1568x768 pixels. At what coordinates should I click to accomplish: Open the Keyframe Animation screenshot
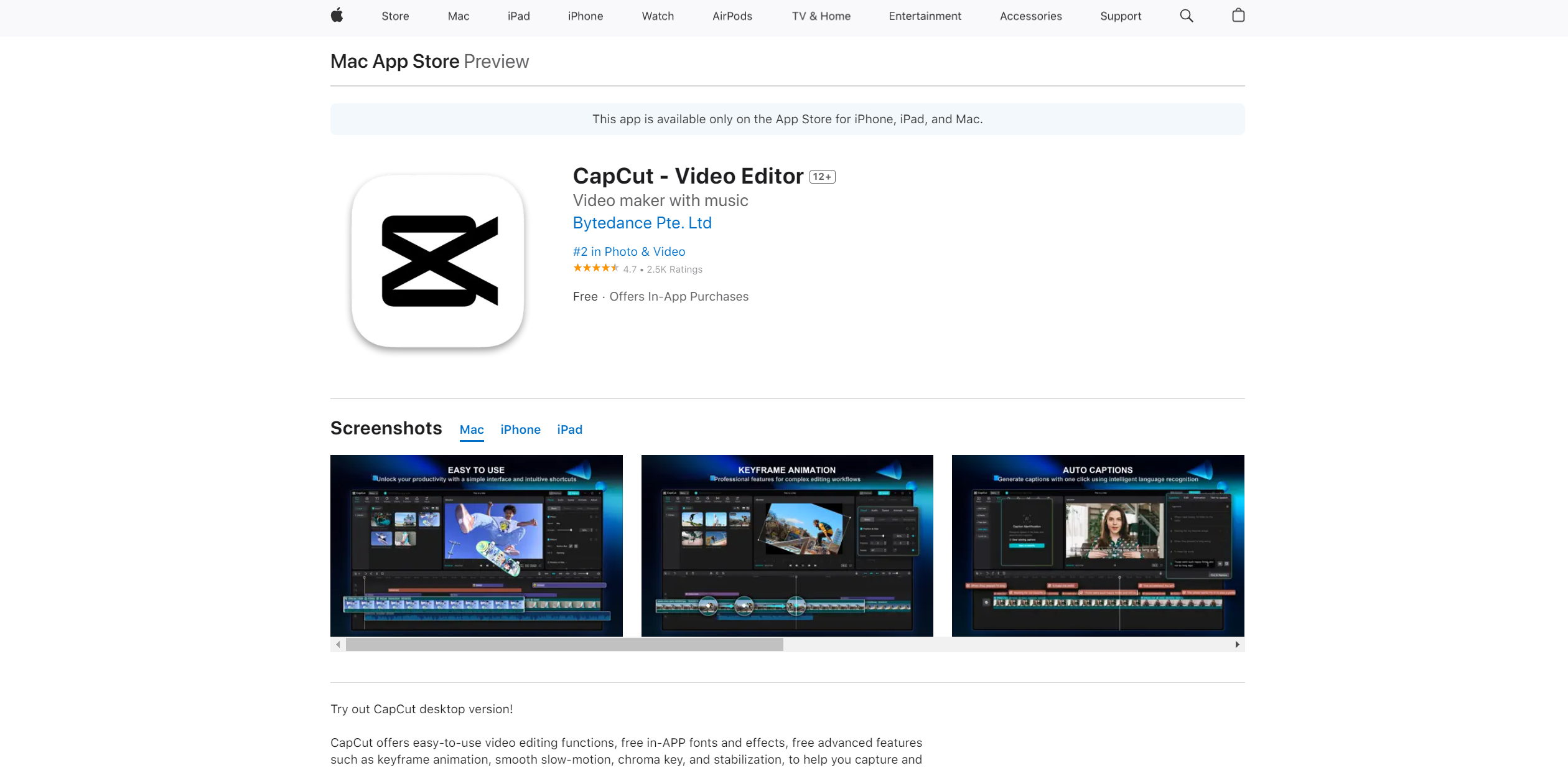(x=786, y=545)
